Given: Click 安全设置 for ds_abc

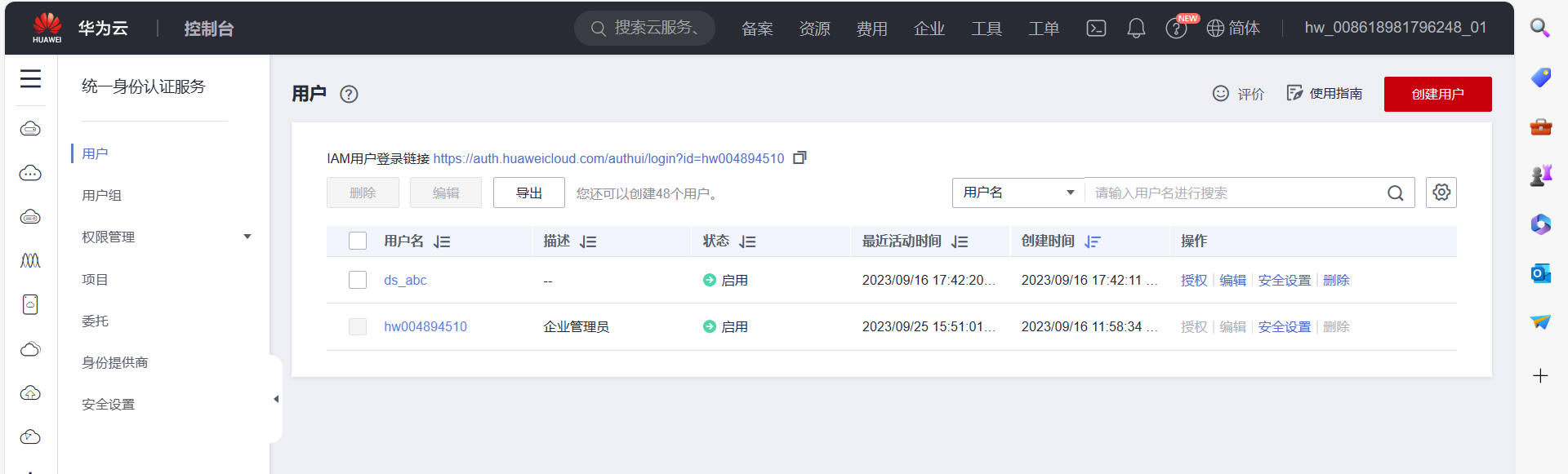Looking at the screenshot, I should pyautogui.click(x=1285, y=280).
